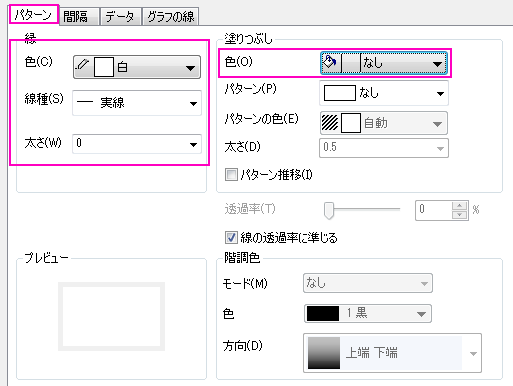Click the empty pattern preview swatch

340,93
